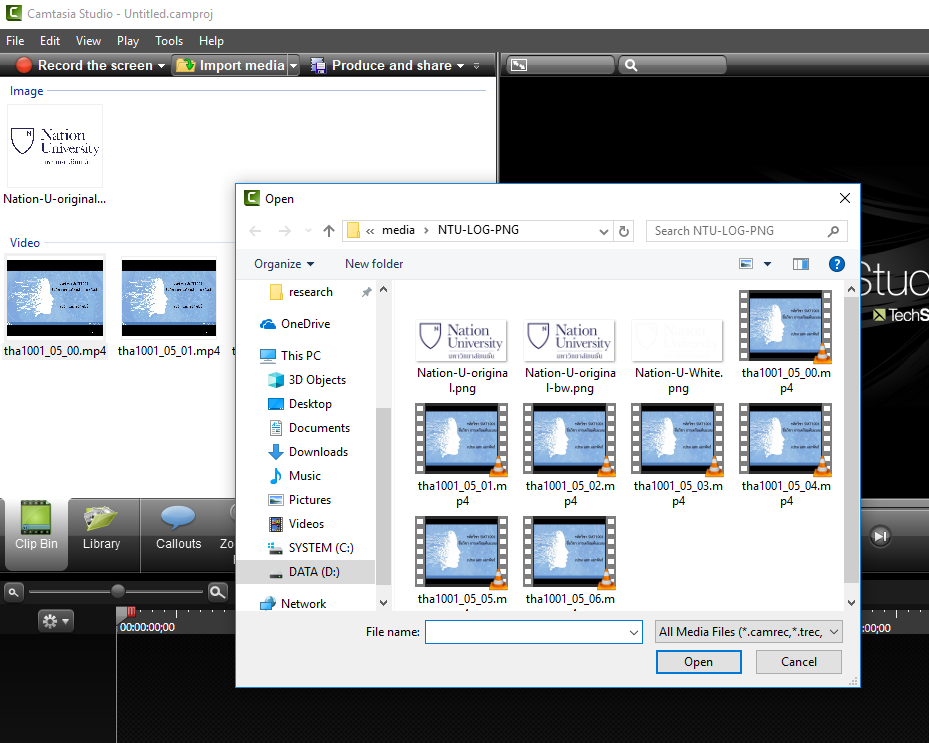Click the Cancel button

pyautogui.click(x=798, y=662)
